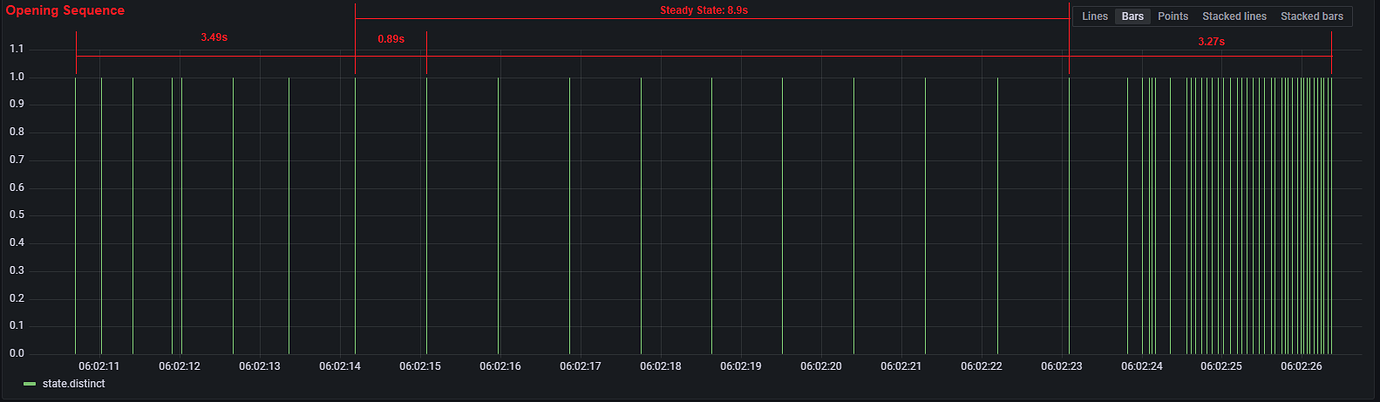Click the 06:02:20 time axis label
Viewport: 1380px width, 402px height.
click(x=821, y=366)
